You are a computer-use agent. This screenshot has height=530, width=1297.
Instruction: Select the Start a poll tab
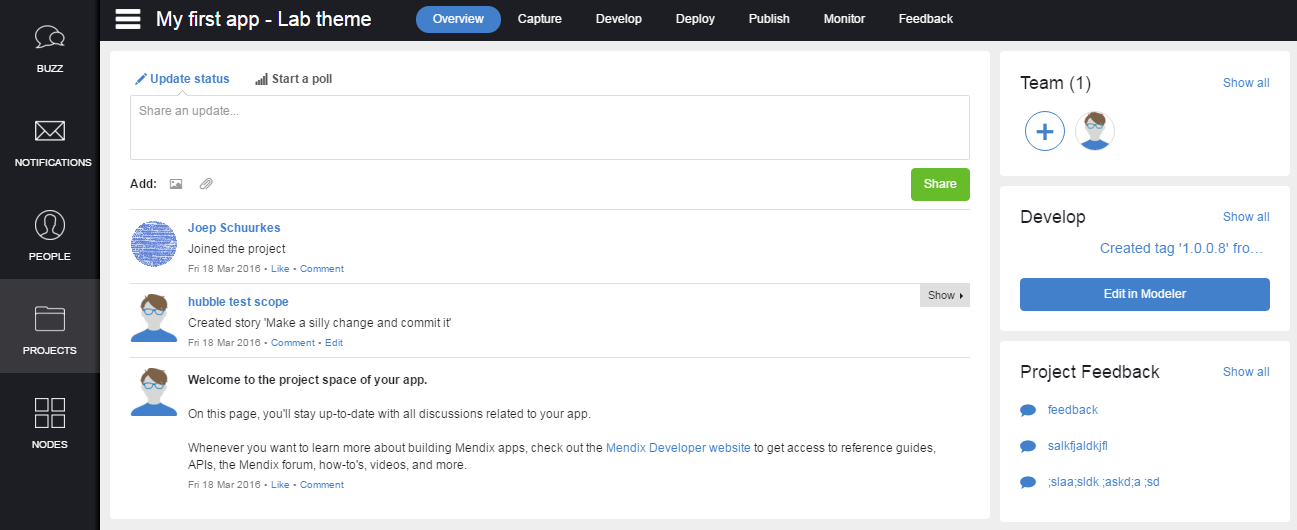point(294,79)
